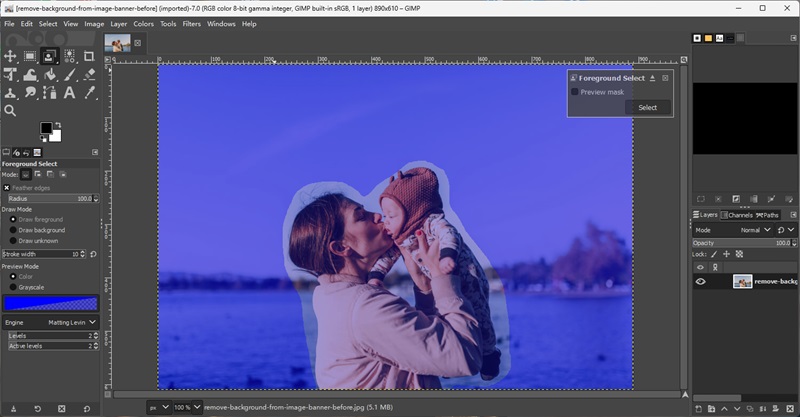The height and width of the screenshot is (417, 800).
Task: Toggle Feather edges checkbox
Action: coord(7,188)
